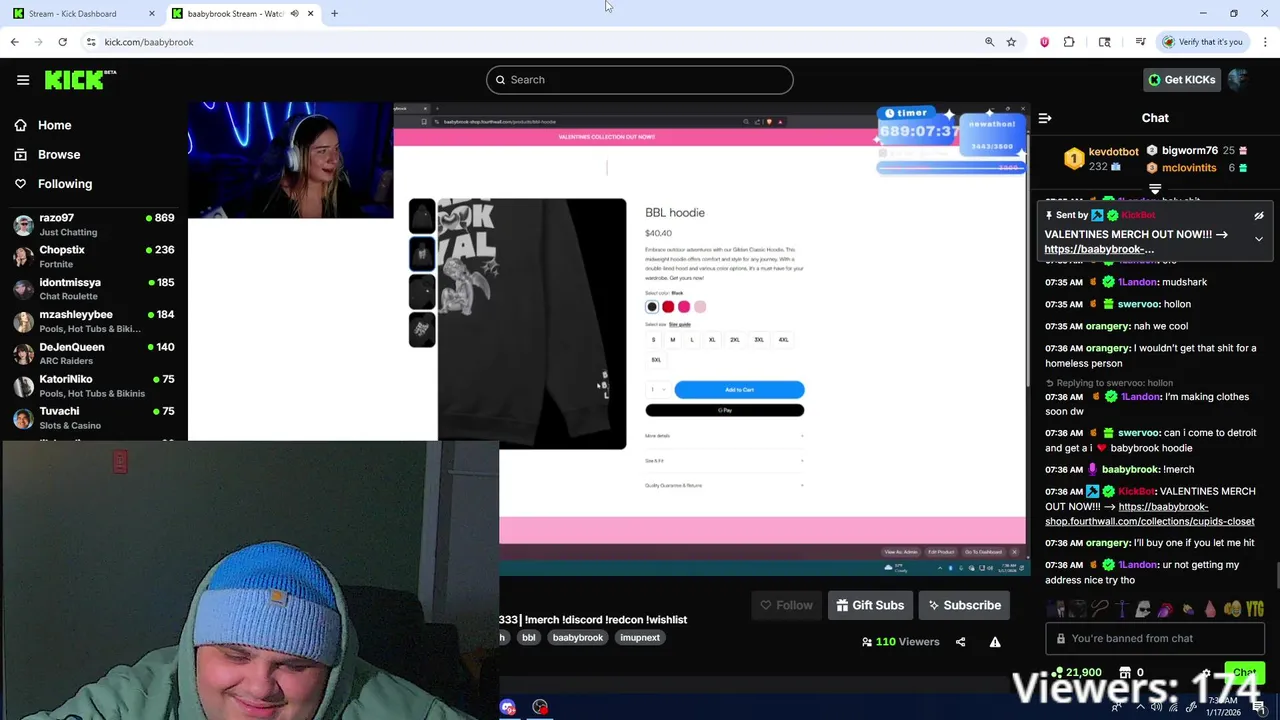Screen dimensions: 1280x720
Task: Select the bbl tag
Action: click(x=528, y=637)
